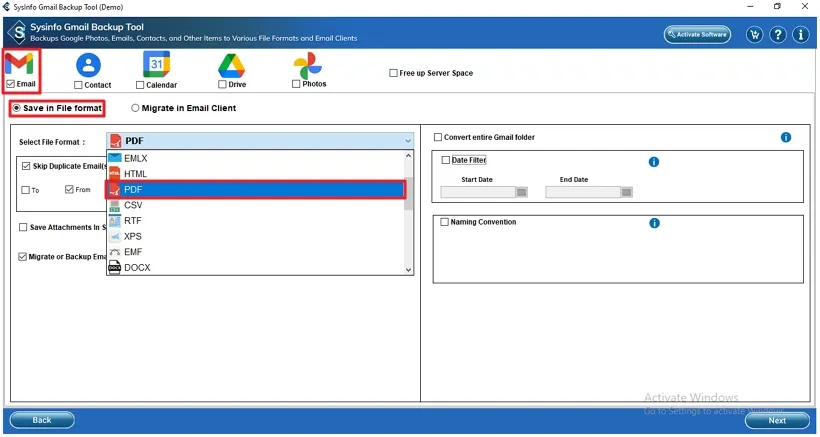Choose CSV from the format list
The height and width of the screenshot is (437, 820).
point(133,205)
